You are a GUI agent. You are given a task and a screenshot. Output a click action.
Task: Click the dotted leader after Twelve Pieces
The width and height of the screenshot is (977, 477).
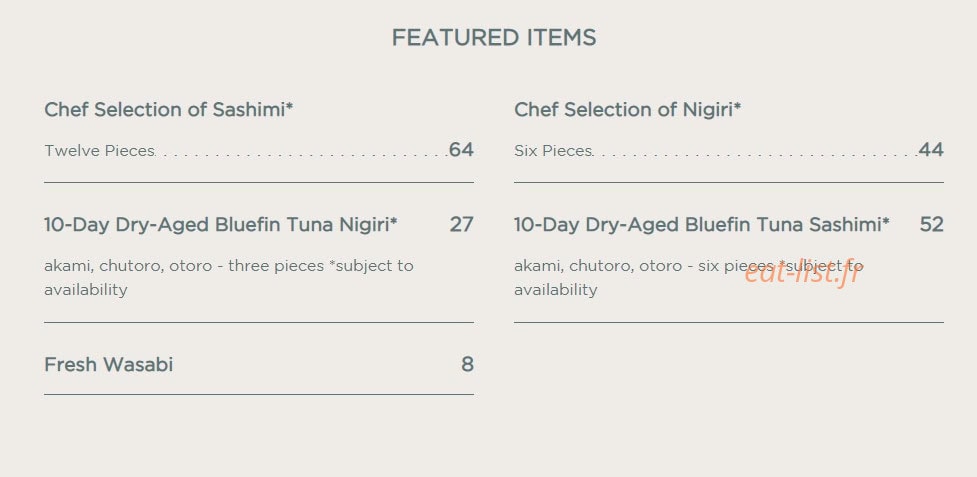coord(302,155)
